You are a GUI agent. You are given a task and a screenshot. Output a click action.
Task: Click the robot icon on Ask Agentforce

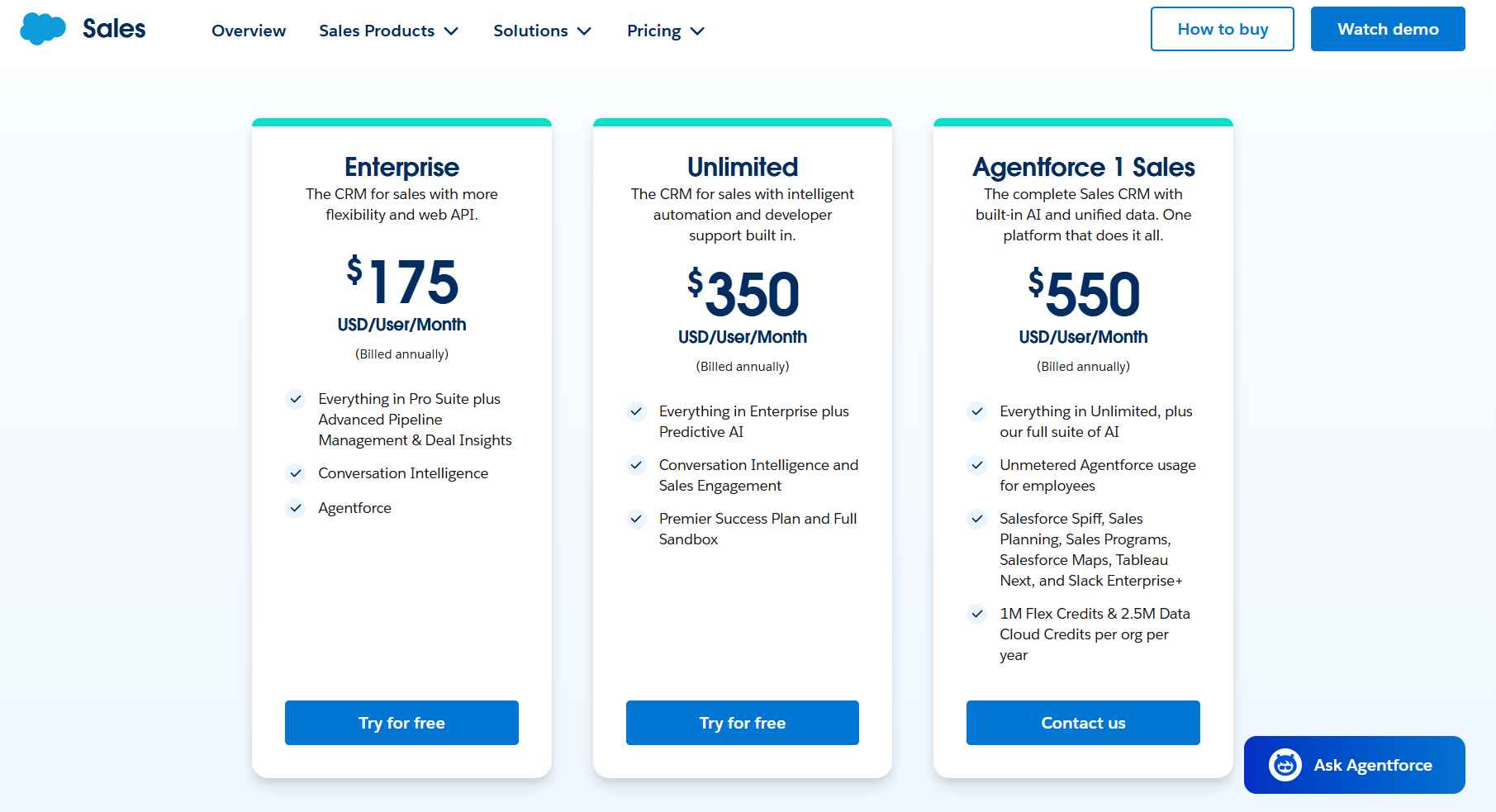coord(1287,765)
